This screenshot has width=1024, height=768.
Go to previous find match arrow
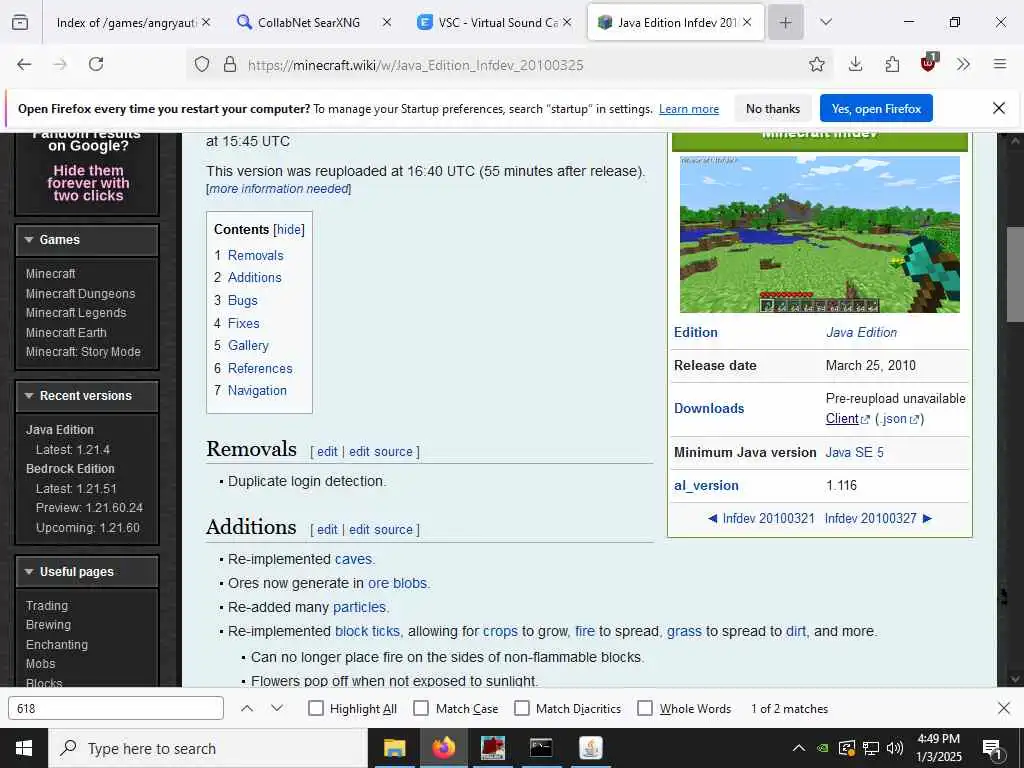[x=247, y=708]
